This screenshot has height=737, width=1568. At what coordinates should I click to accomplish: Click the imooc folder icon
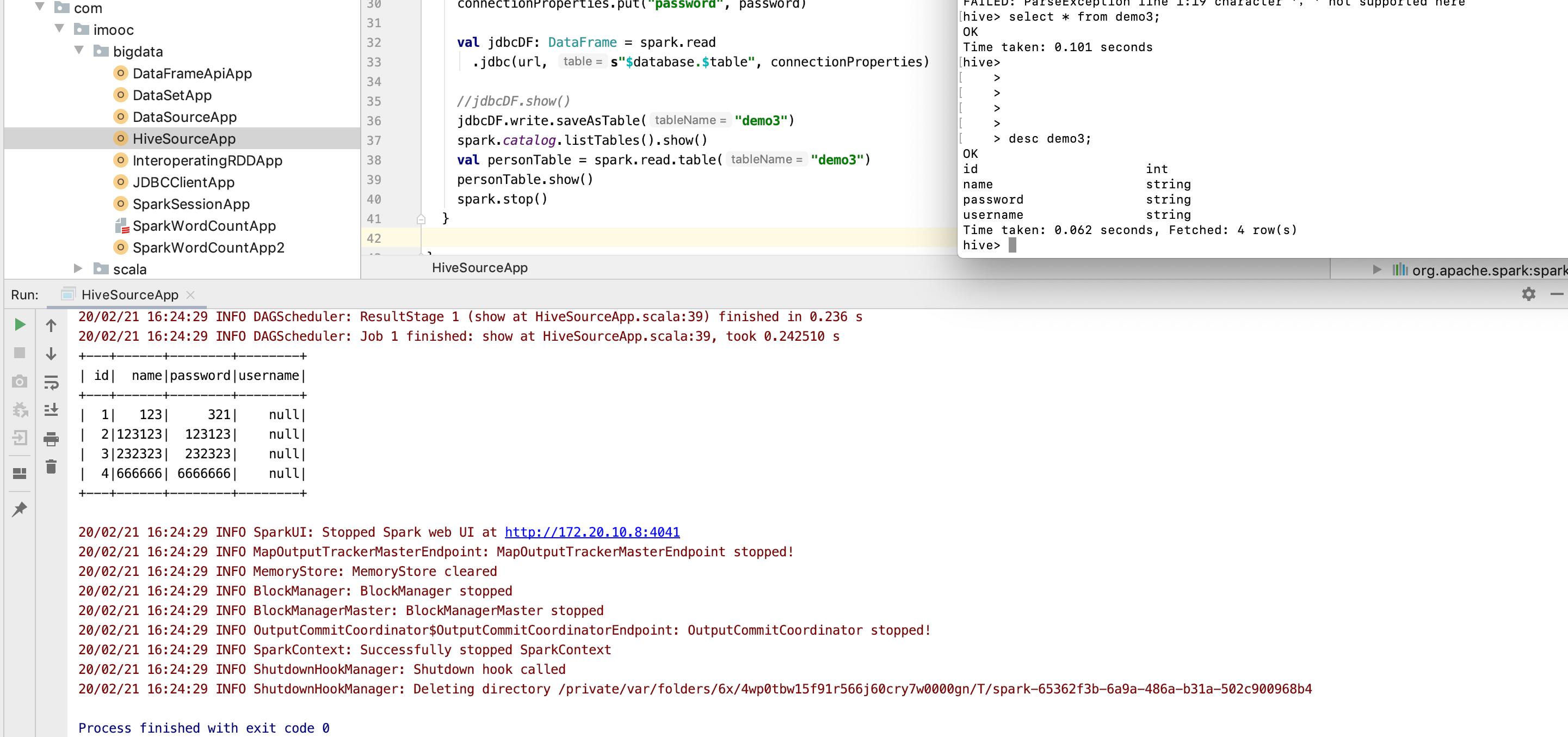pos(81,29)
